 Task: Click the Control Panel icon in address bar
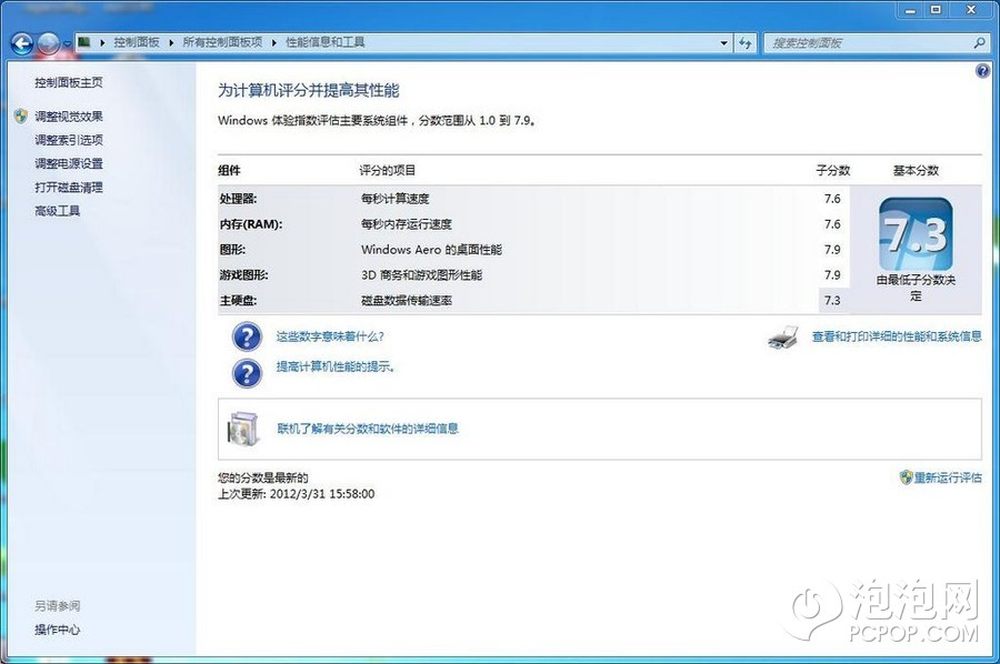tap(84, 42)
